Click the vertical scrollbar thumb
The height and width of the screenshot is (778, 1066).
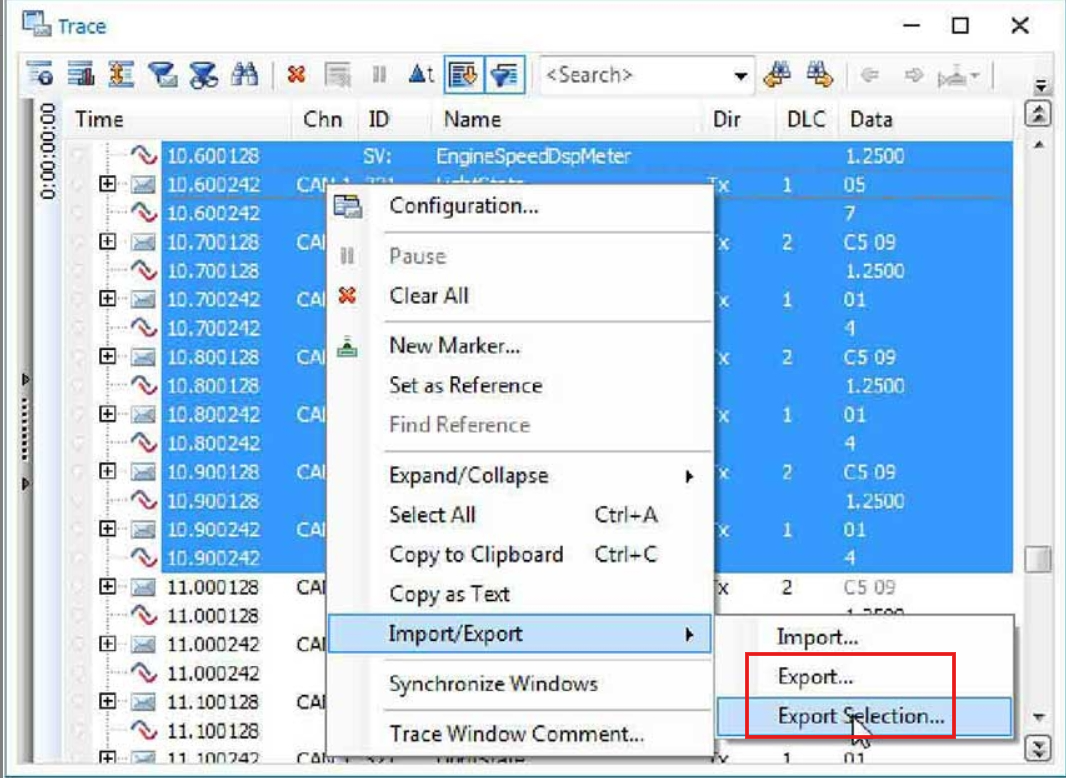click(x=1038, y=560)
